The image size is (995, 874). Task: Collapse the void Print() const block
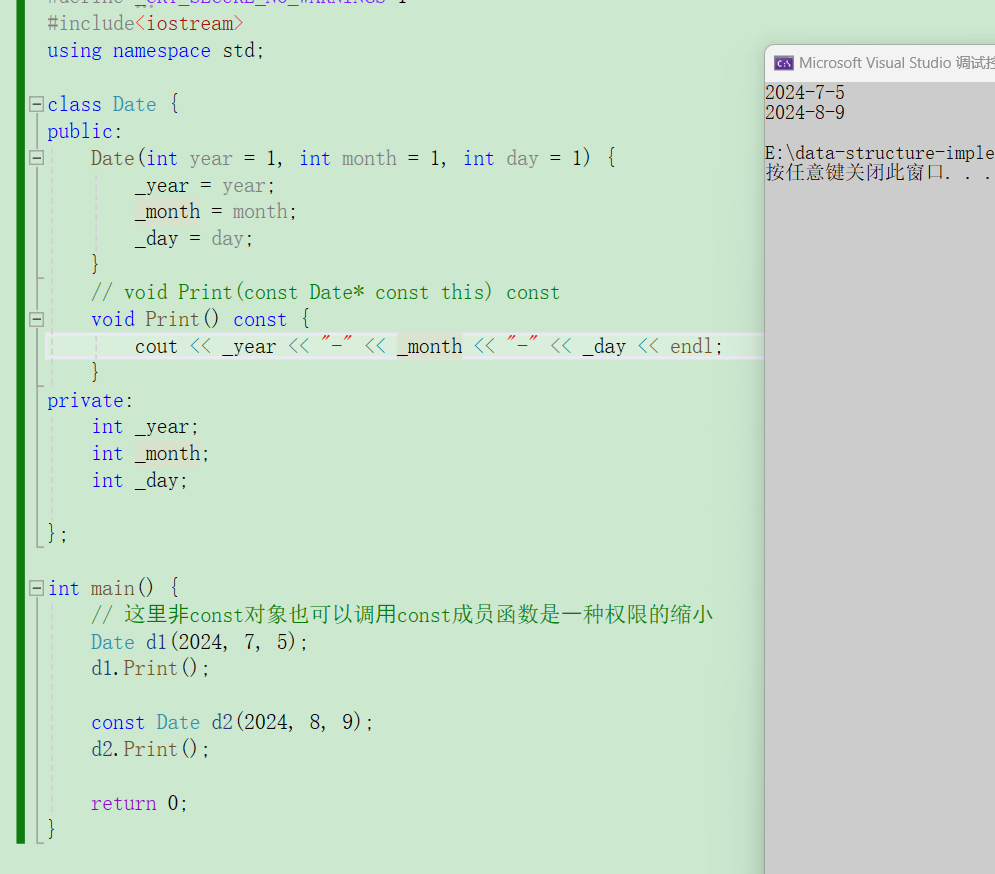pos(37,319)
